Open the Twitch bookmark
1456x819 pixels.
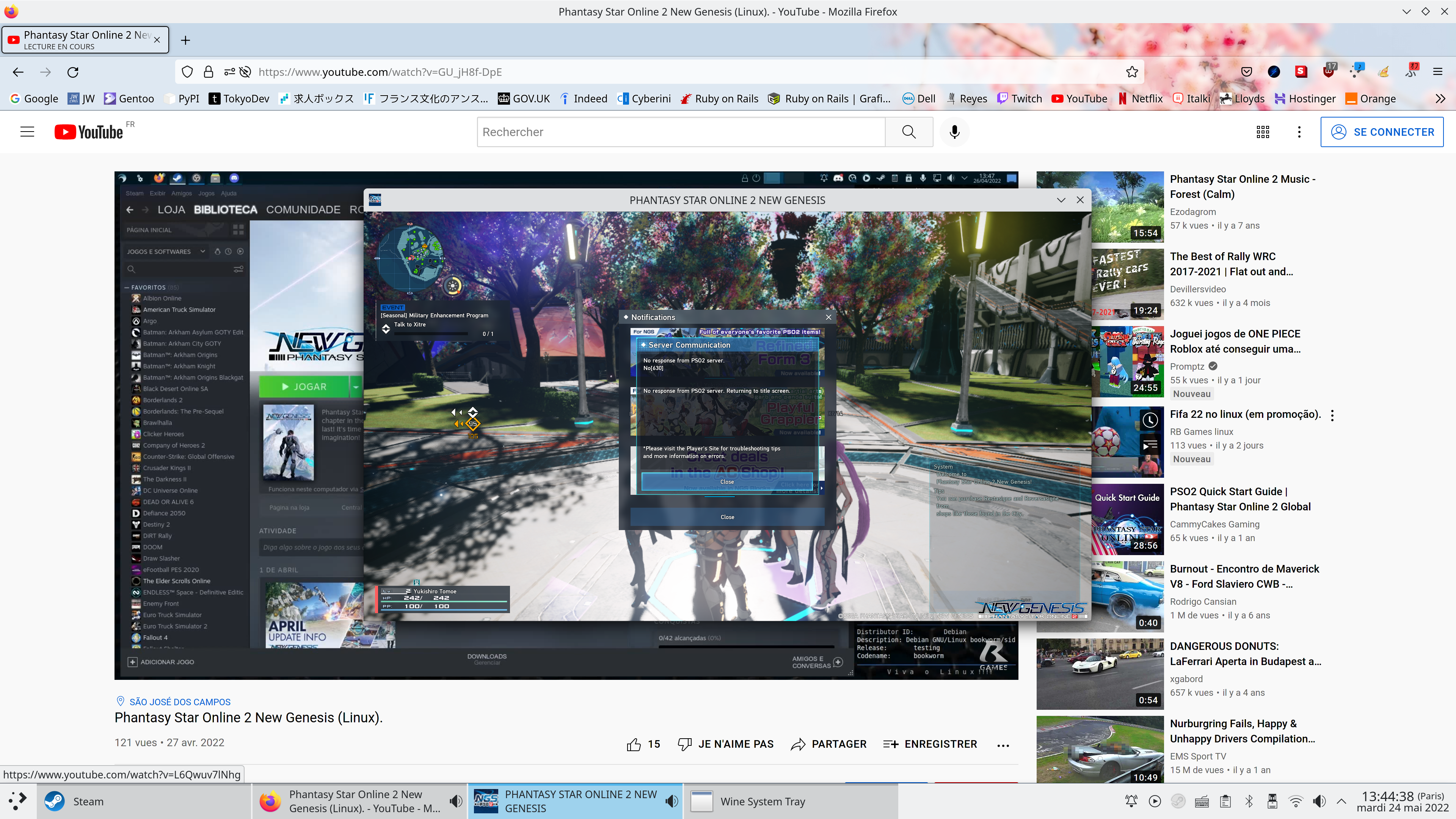pyautogui.click(x=1020, y=98)
